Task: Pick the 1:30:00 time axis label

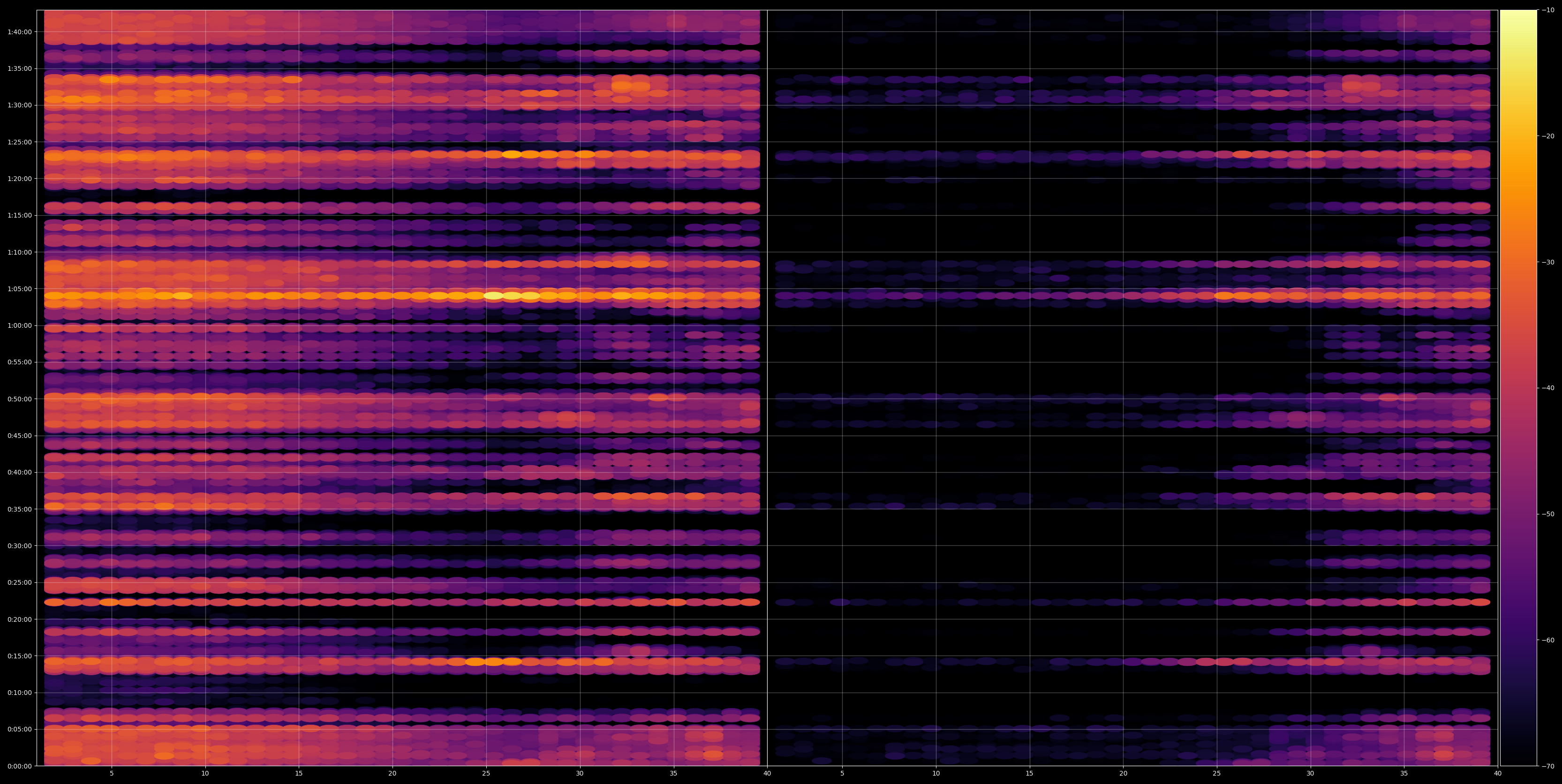Action: coord(19,105)
